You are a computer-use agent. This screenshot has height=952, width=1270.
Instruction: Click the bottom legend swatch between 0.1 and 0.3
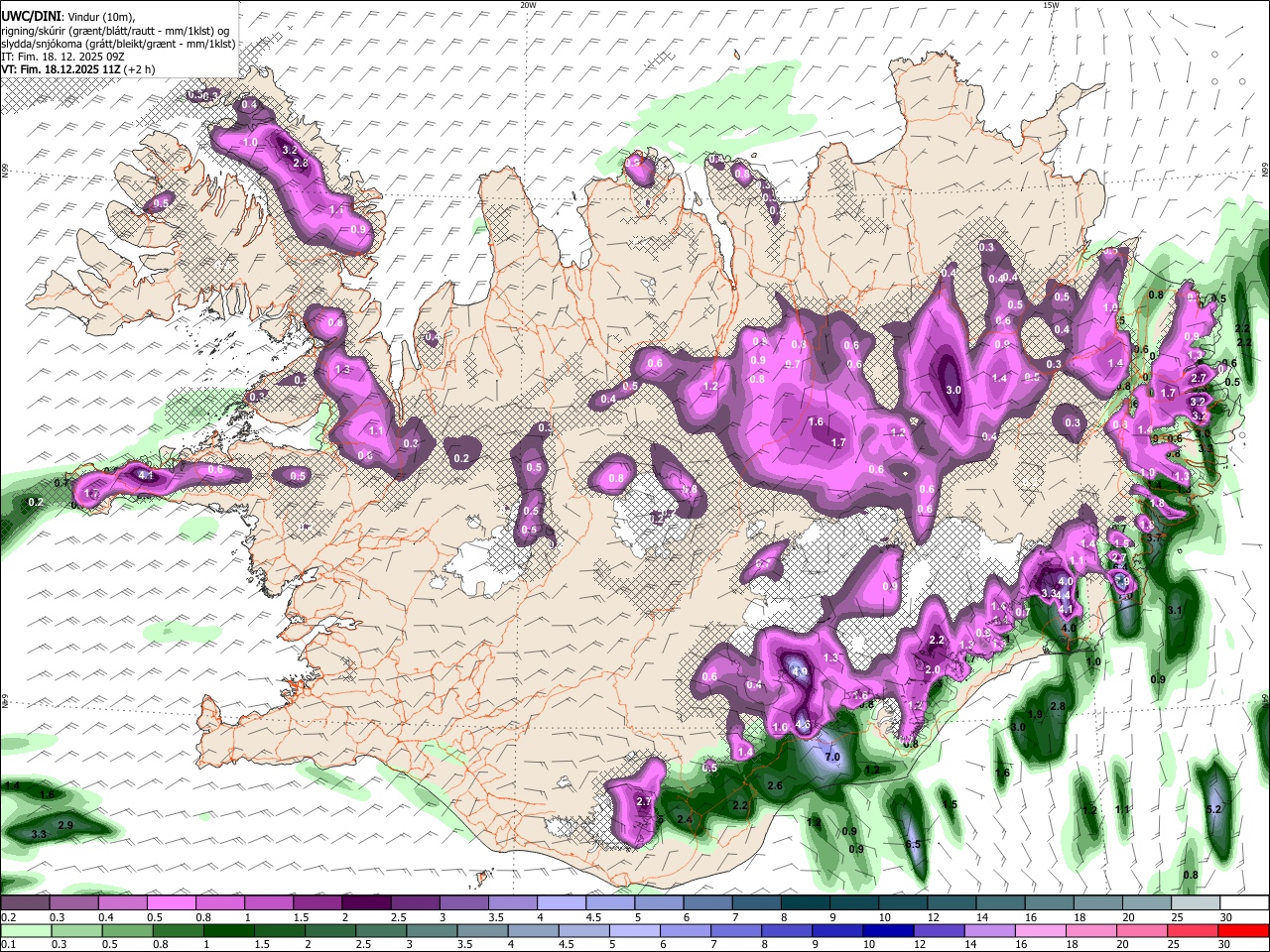(25, 931)
